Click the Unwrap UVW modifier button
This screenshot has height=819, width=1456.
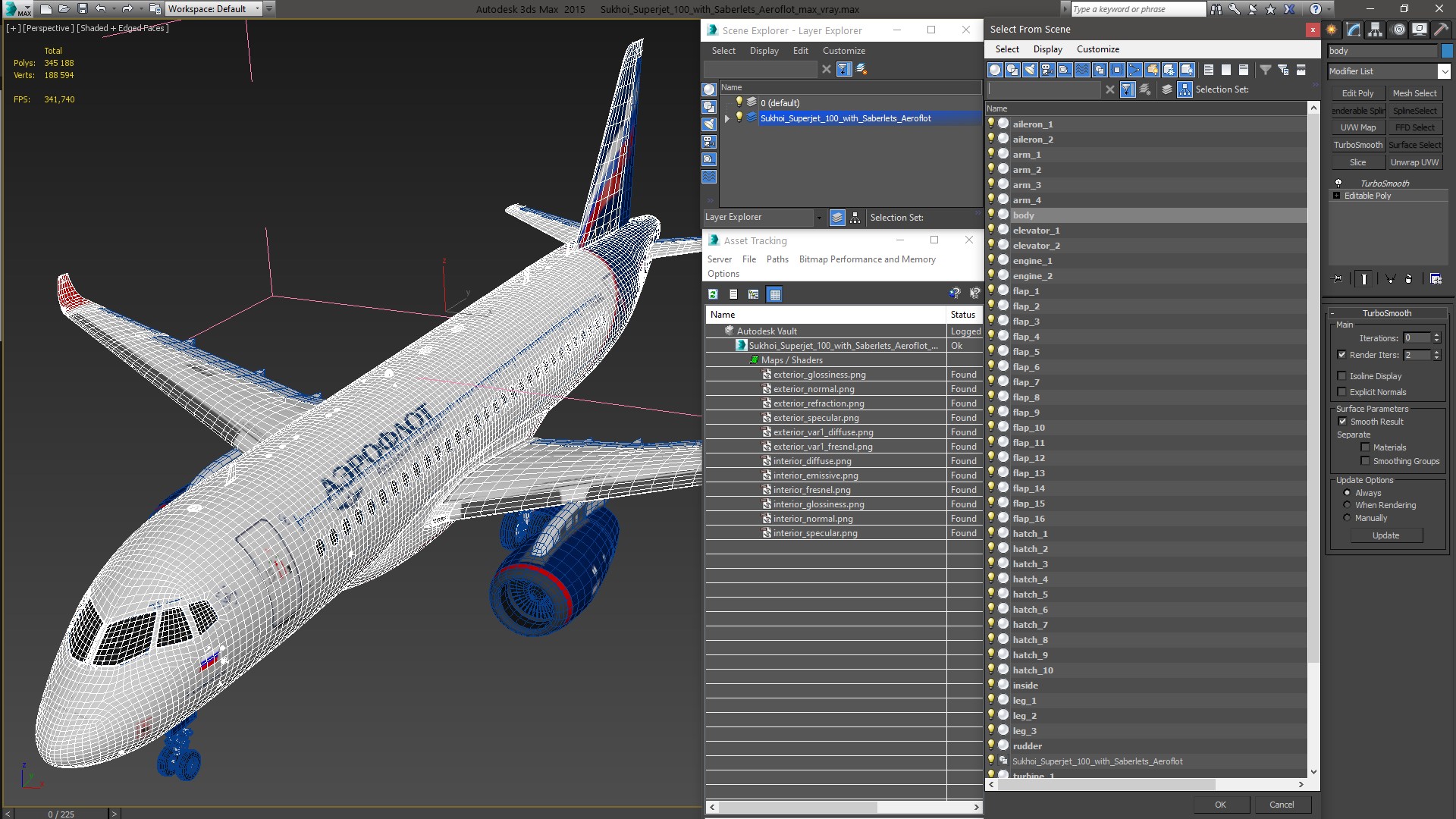(x=1414, y=162)
